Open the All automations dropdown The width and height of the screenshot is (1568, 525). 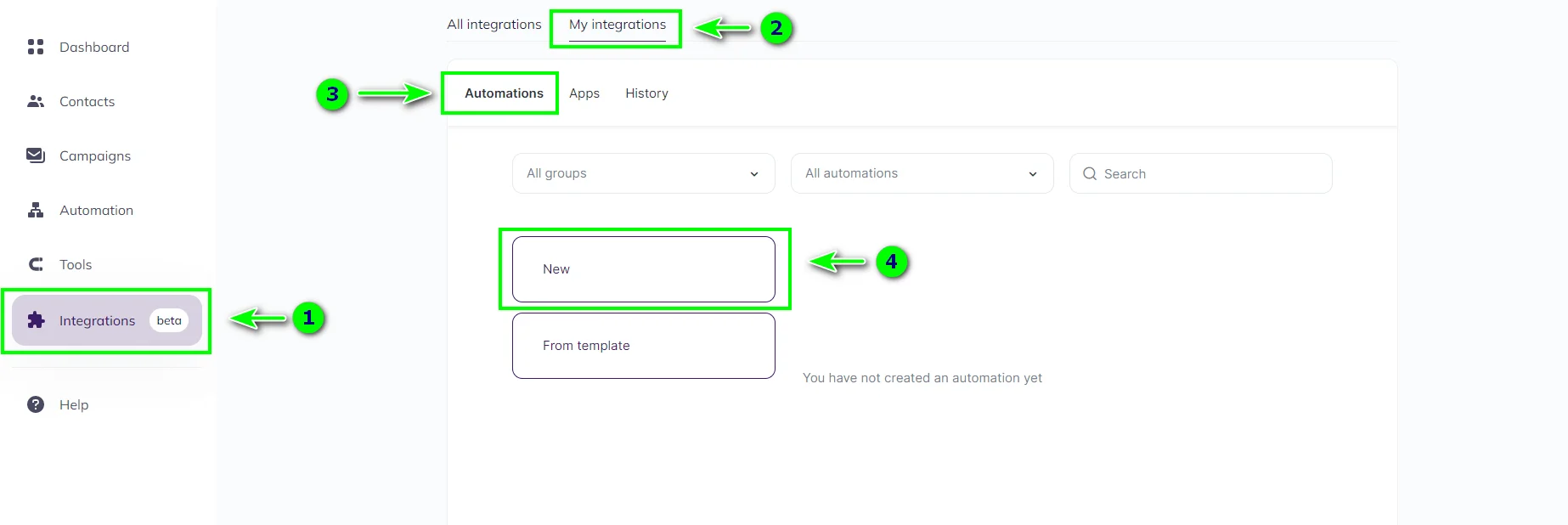point(922,173)
